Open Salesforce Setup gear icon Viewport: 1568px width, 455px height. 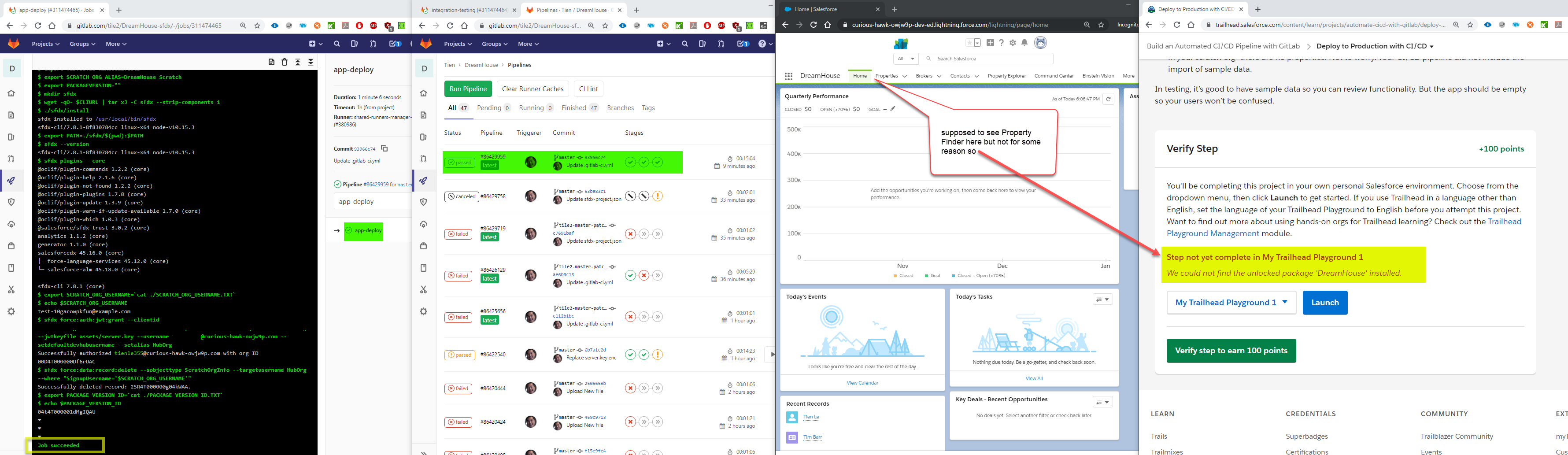(1013, 43)
